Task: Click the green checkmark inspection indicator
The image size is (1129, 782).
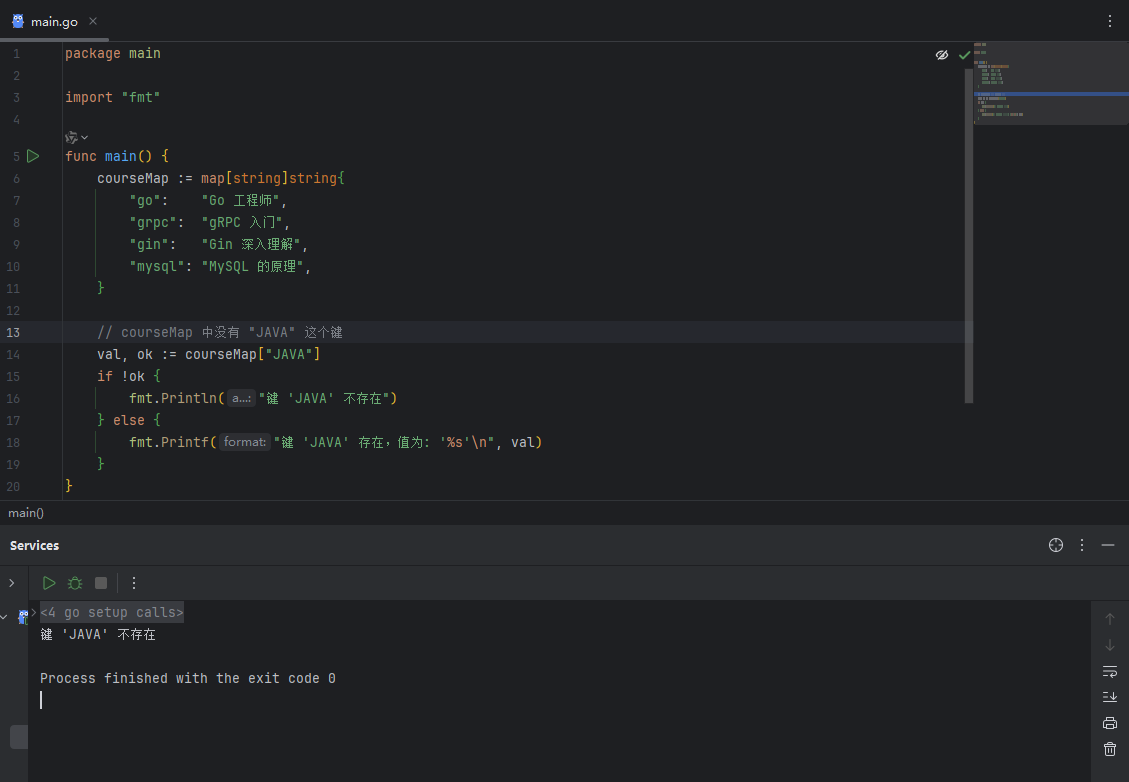Action: [964, 55]
